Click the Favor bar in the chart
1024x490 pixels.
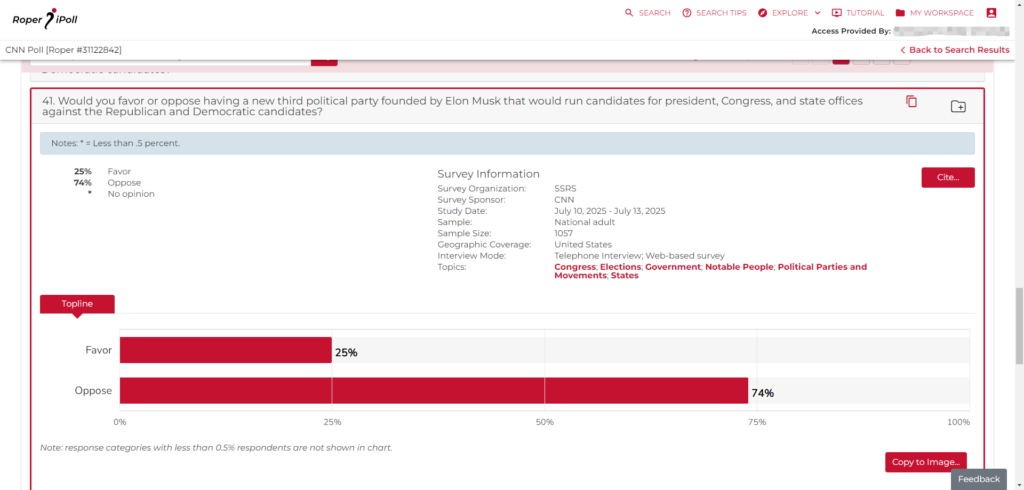tap(225, 350)
